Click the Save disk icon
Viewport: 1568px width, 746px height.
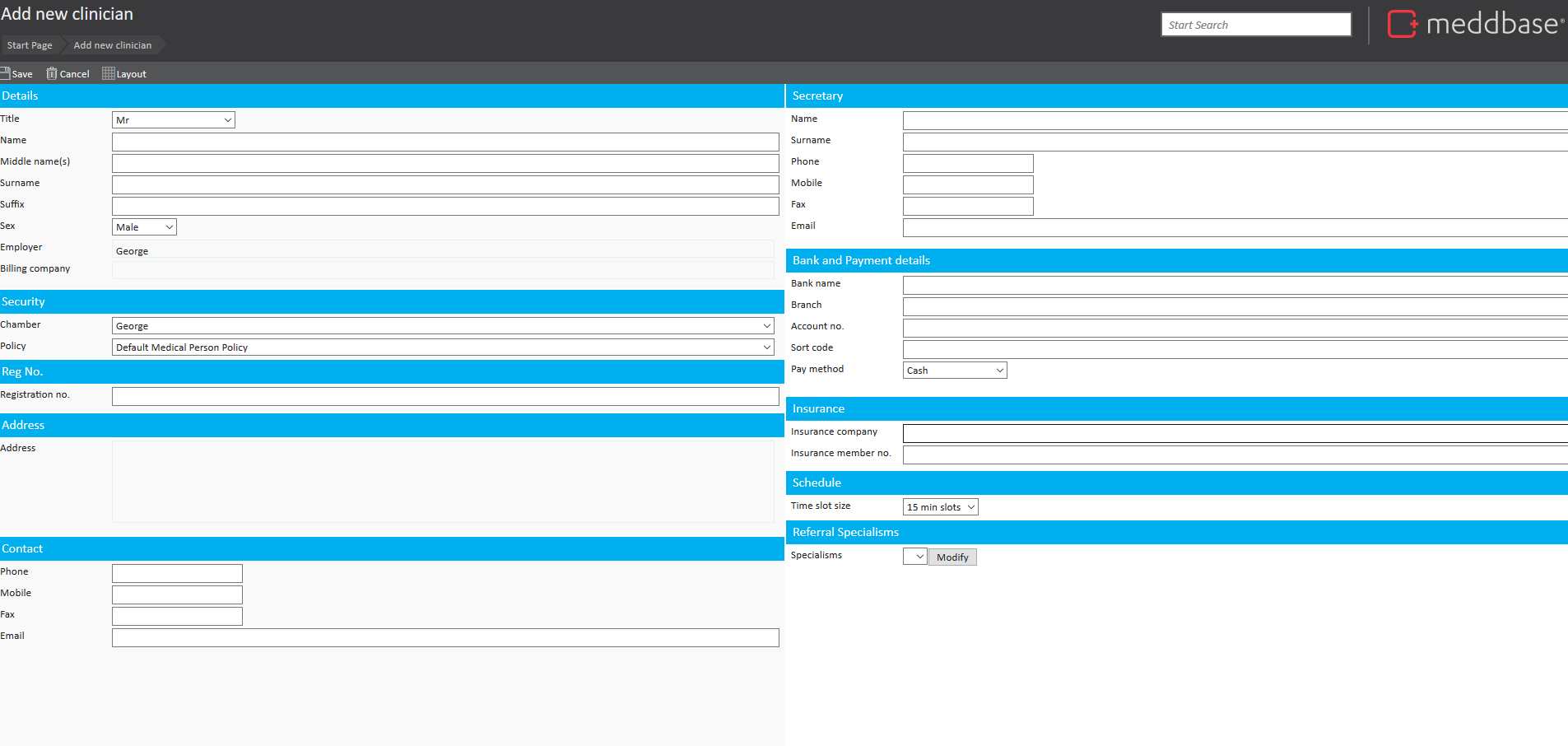tap(5, 73)
